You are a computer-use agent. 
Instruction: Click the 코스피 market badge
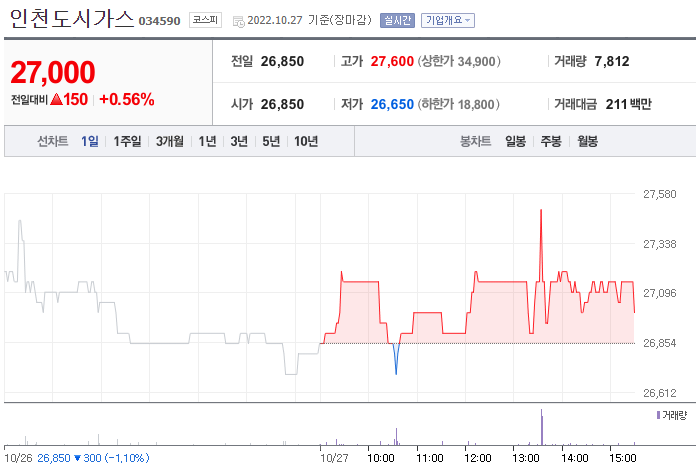pyautogui.click(x=205, y=20)
